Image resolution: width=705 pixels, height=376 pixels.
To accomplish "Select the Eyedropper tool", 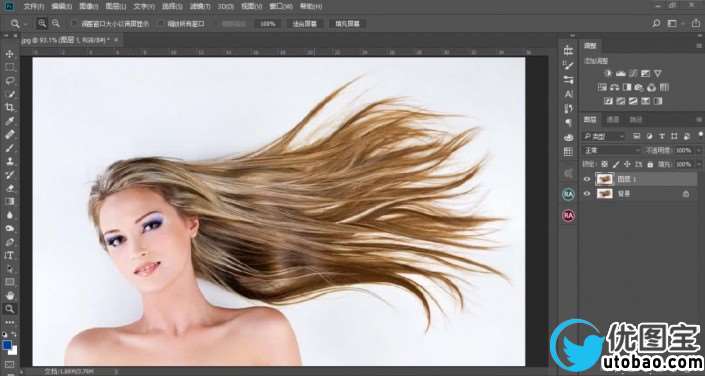I will [9, 121].
